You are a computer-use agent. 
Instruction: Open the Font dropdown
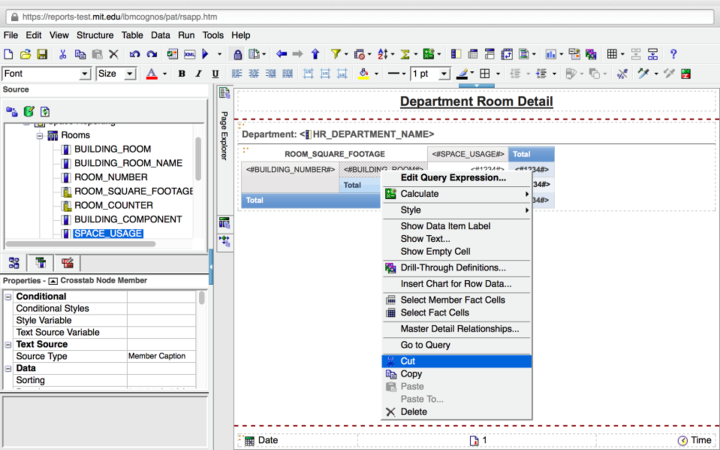[84, 74]
